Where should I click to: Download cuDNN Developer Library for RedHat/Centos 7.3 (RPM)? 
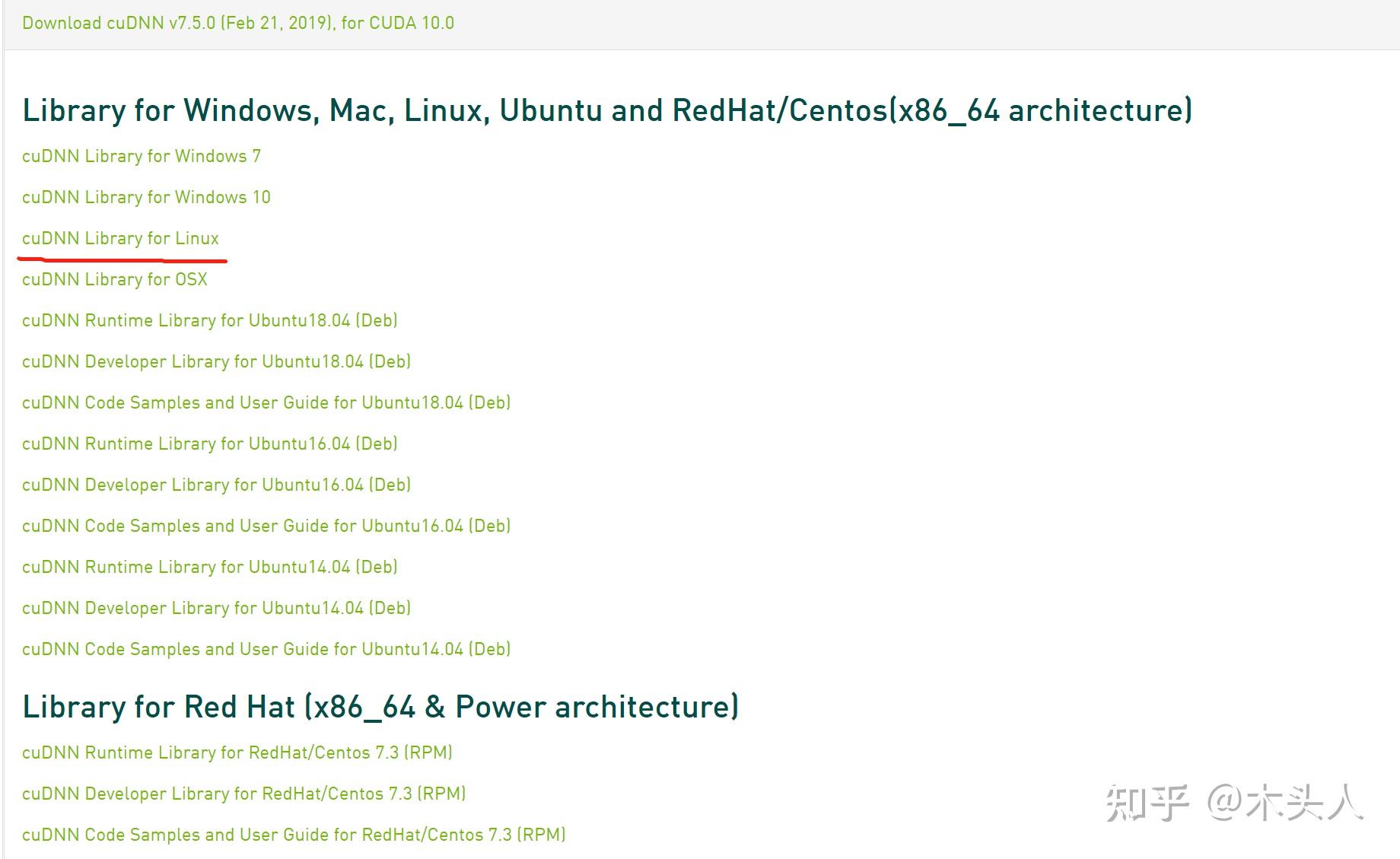[x=244, y=794]
